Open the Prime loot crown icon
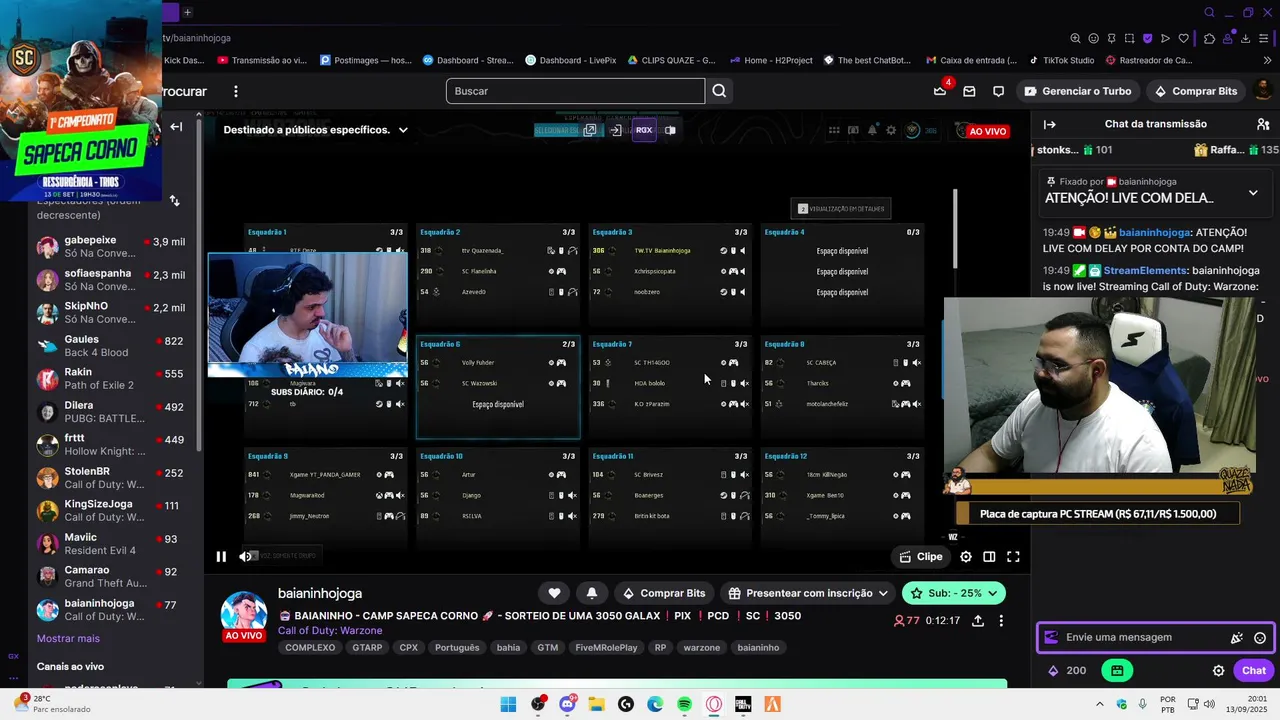1280x720 pixels. 940,91
